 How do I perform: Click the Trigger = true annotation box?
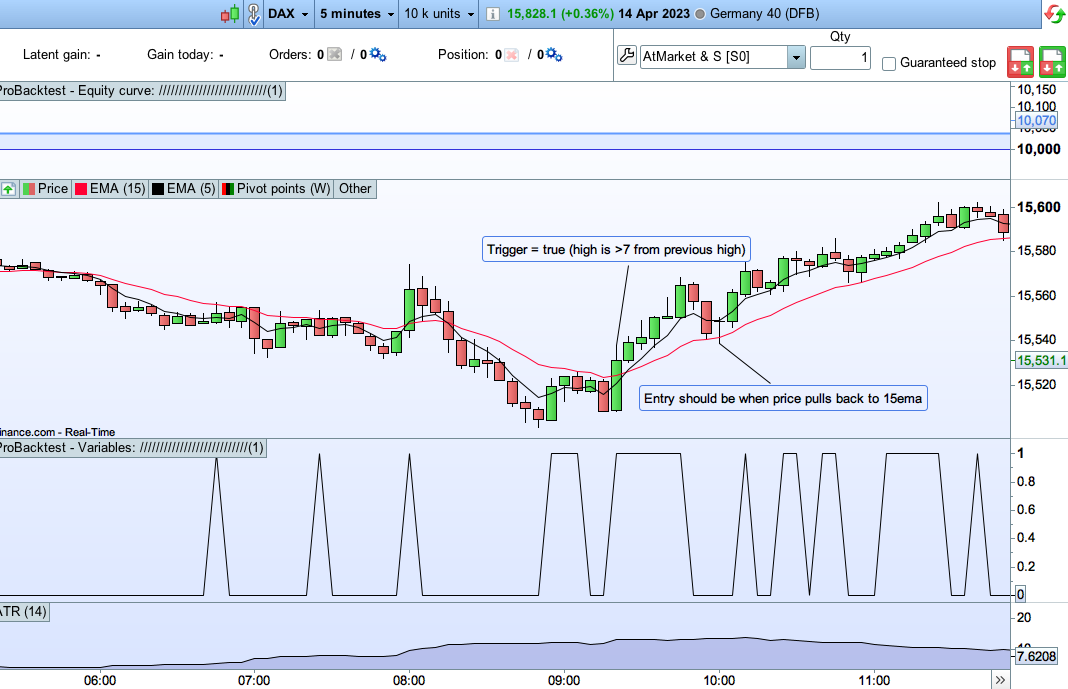616,249
